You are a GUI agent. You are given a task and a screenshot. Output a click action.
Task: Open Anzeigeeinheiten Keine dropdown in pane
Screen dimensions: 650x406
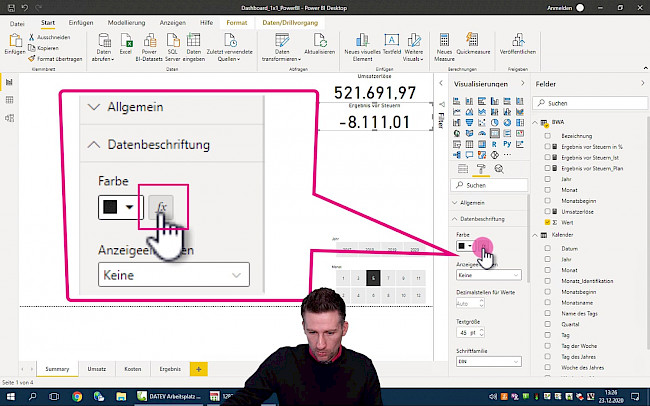489,275
